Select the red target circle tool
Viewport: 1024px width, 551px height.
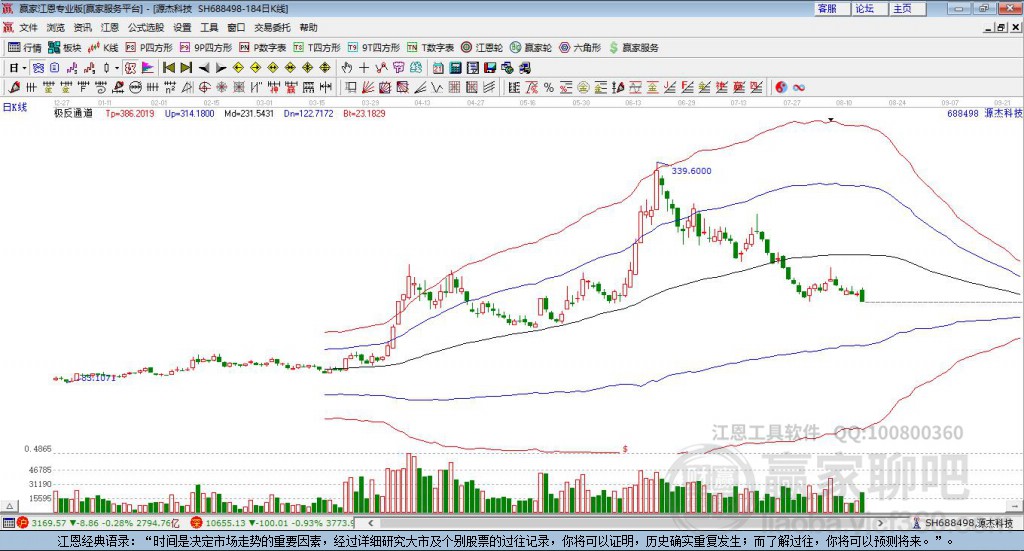point(204,87)
